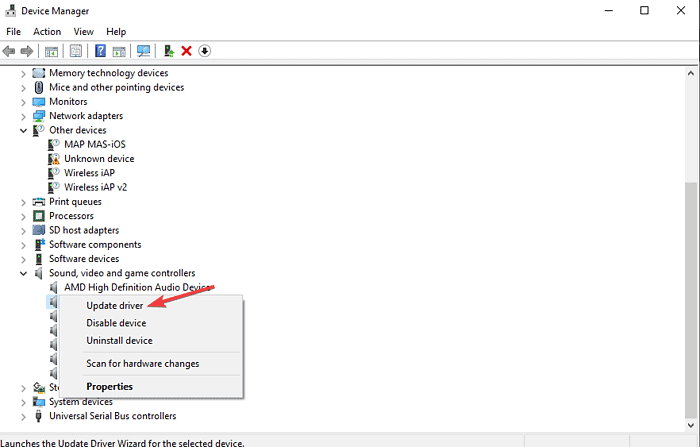The image size is (700, 447).
Task: Select Disable device in context menu
Action: 116,323
